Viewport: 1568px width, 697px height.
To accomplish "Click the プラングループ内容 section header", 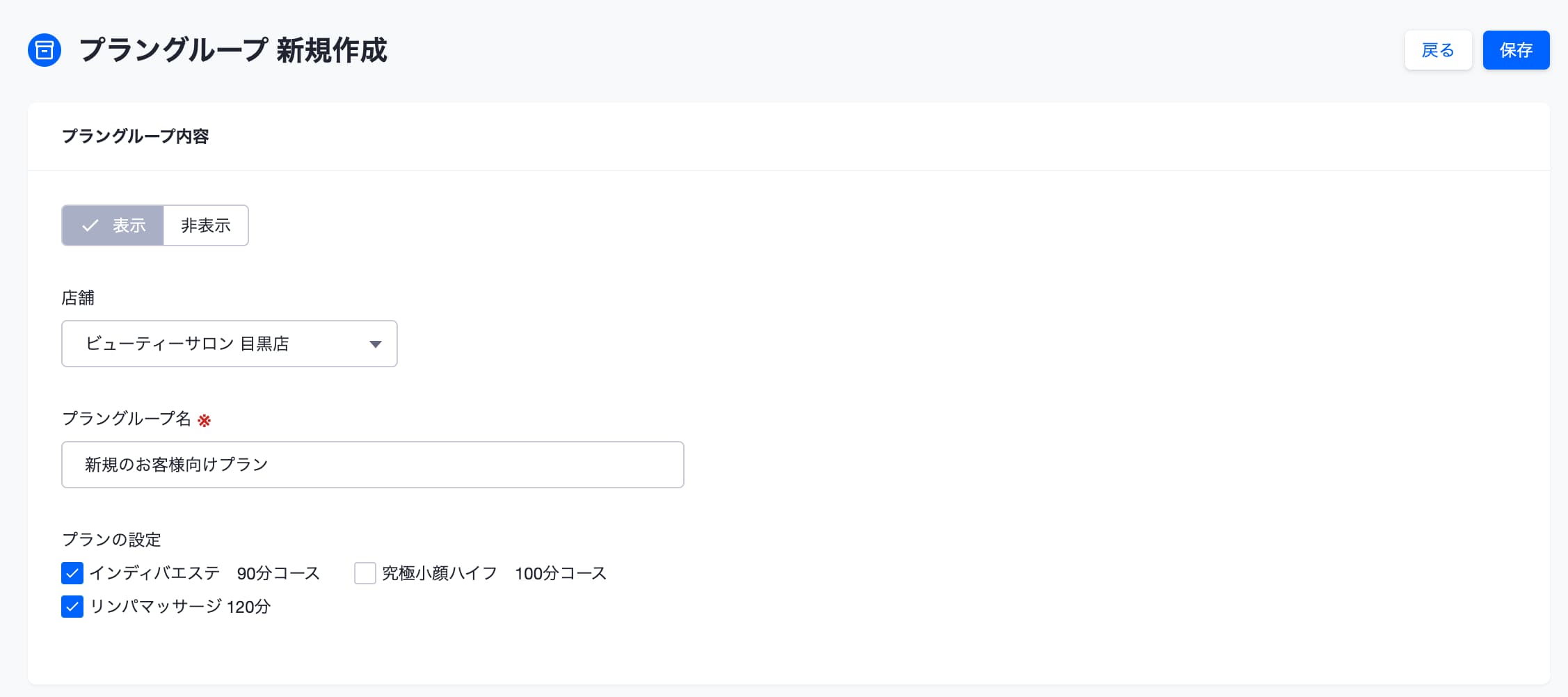I will [136, 136].
